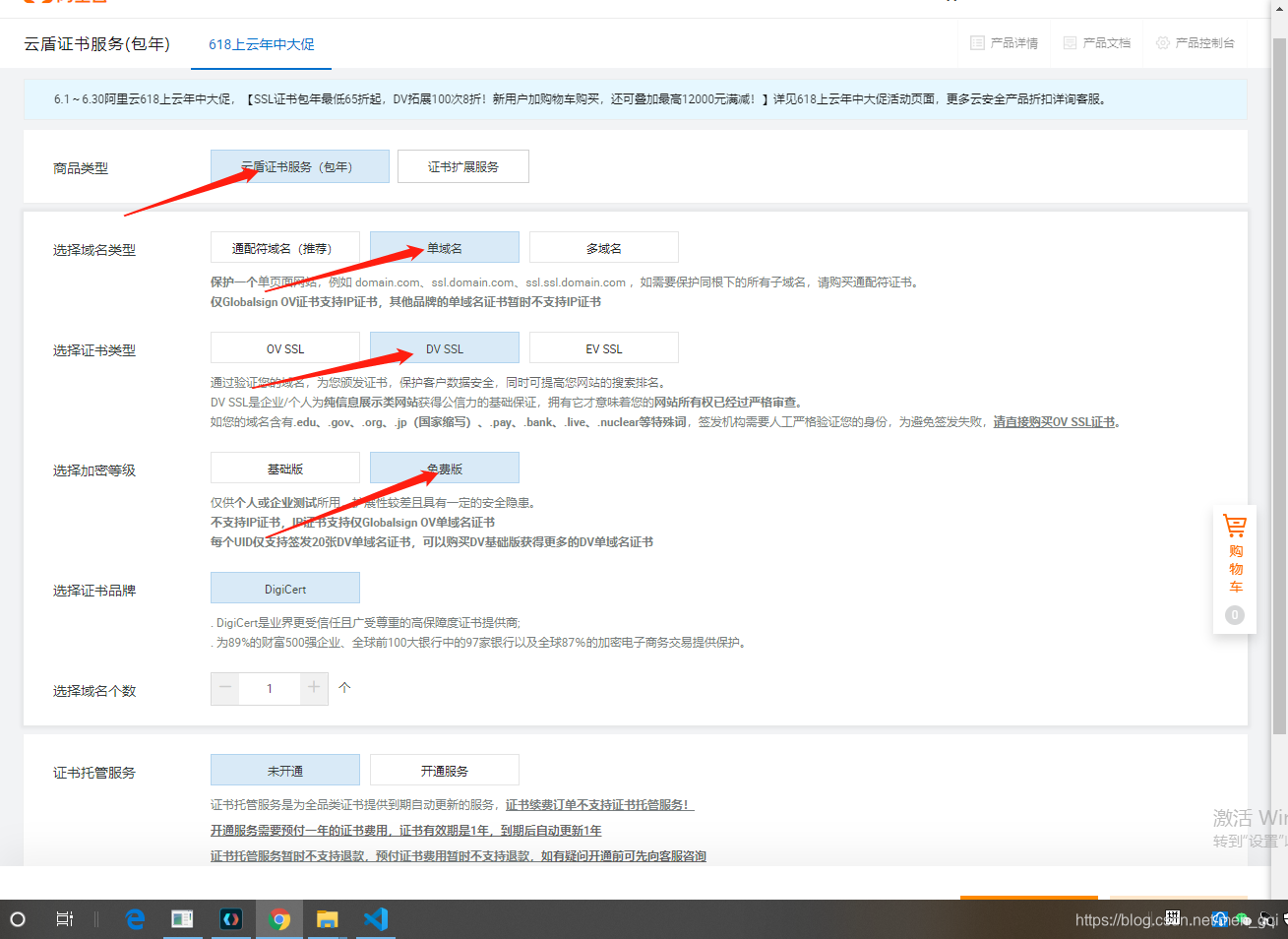The image size is (1288, 939).
Task: Open 产品文档 documentation link
Action: tap(1097, 43)
